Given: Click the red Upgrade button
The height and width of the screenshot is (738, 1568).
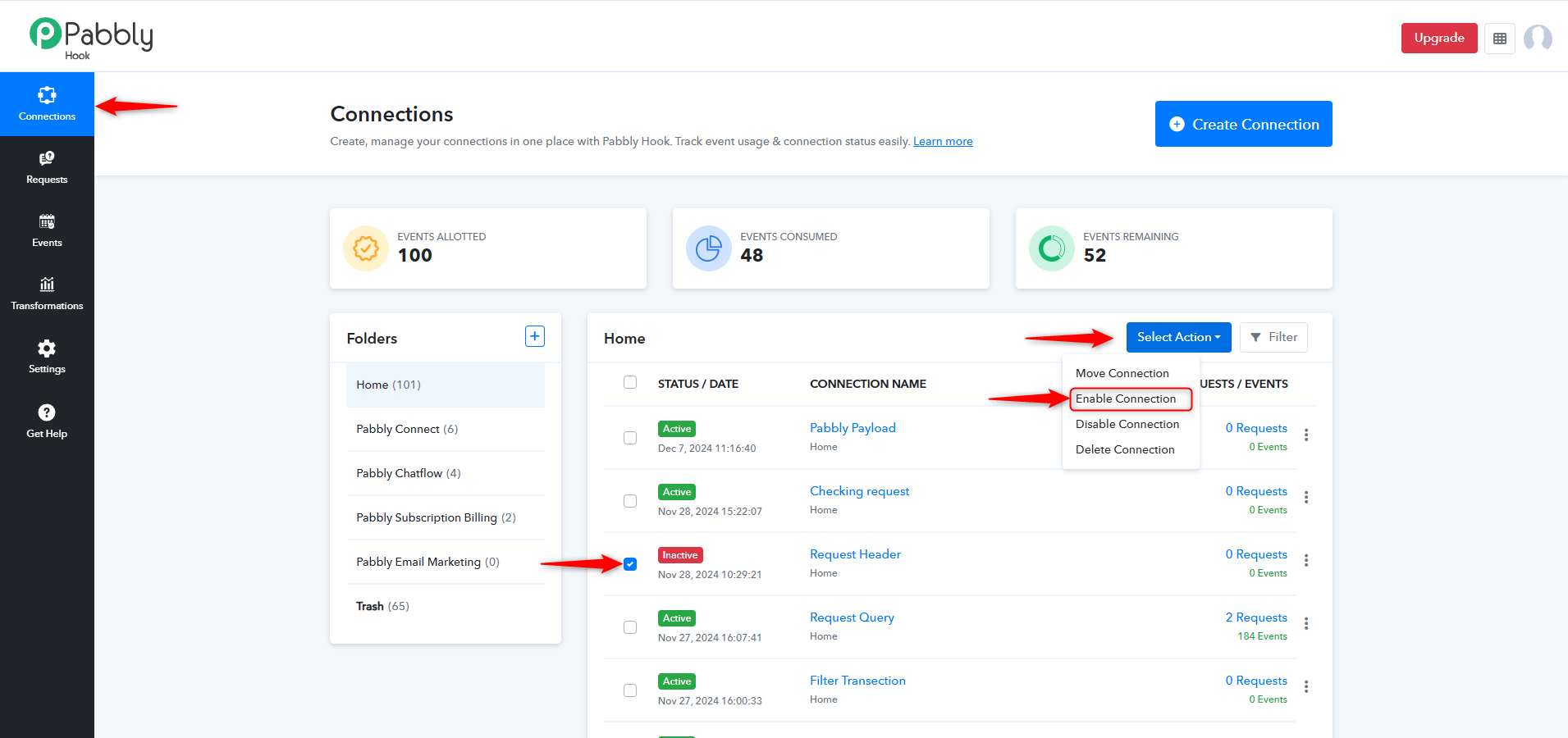Looking at the screenshot, I should pos(1439,38).
